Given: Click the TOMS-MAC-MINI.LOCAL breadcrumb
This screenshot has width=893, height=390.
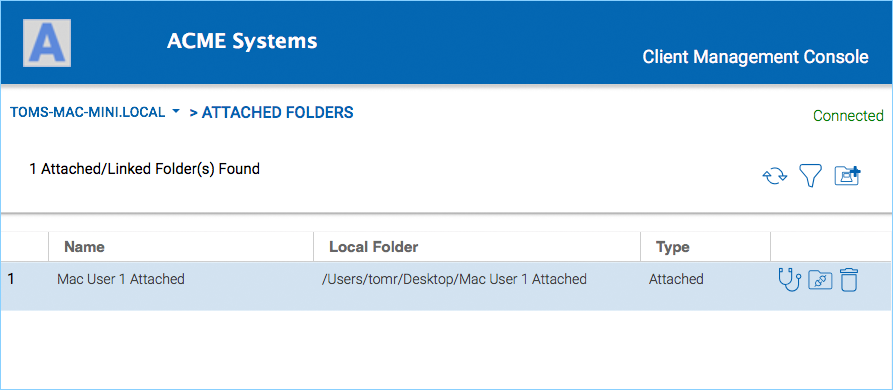Looking at the screenshot, I should click(88, 112).
